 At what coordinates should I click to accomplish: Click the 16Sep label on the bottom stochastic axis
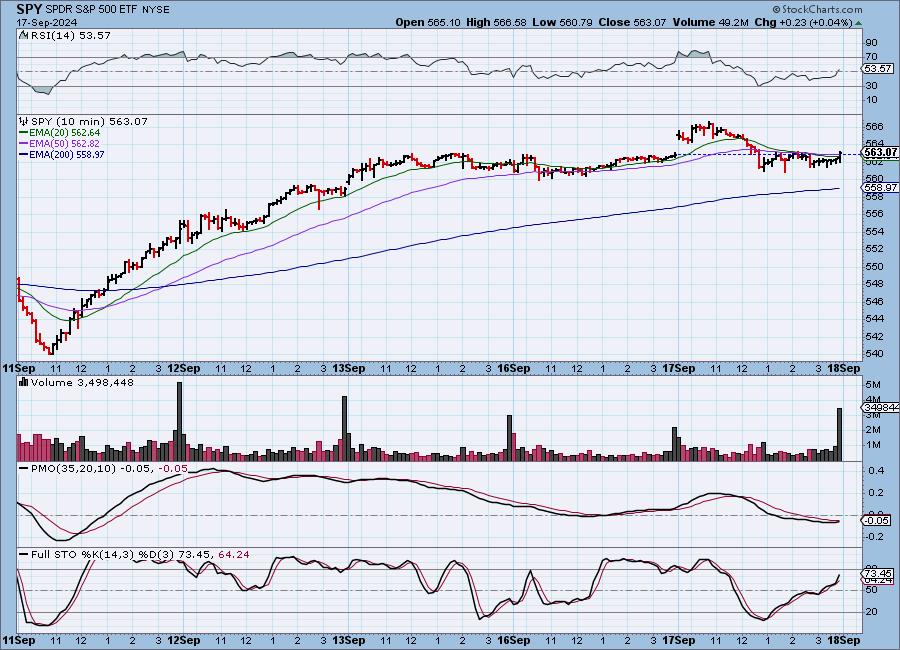pos(514,640)
